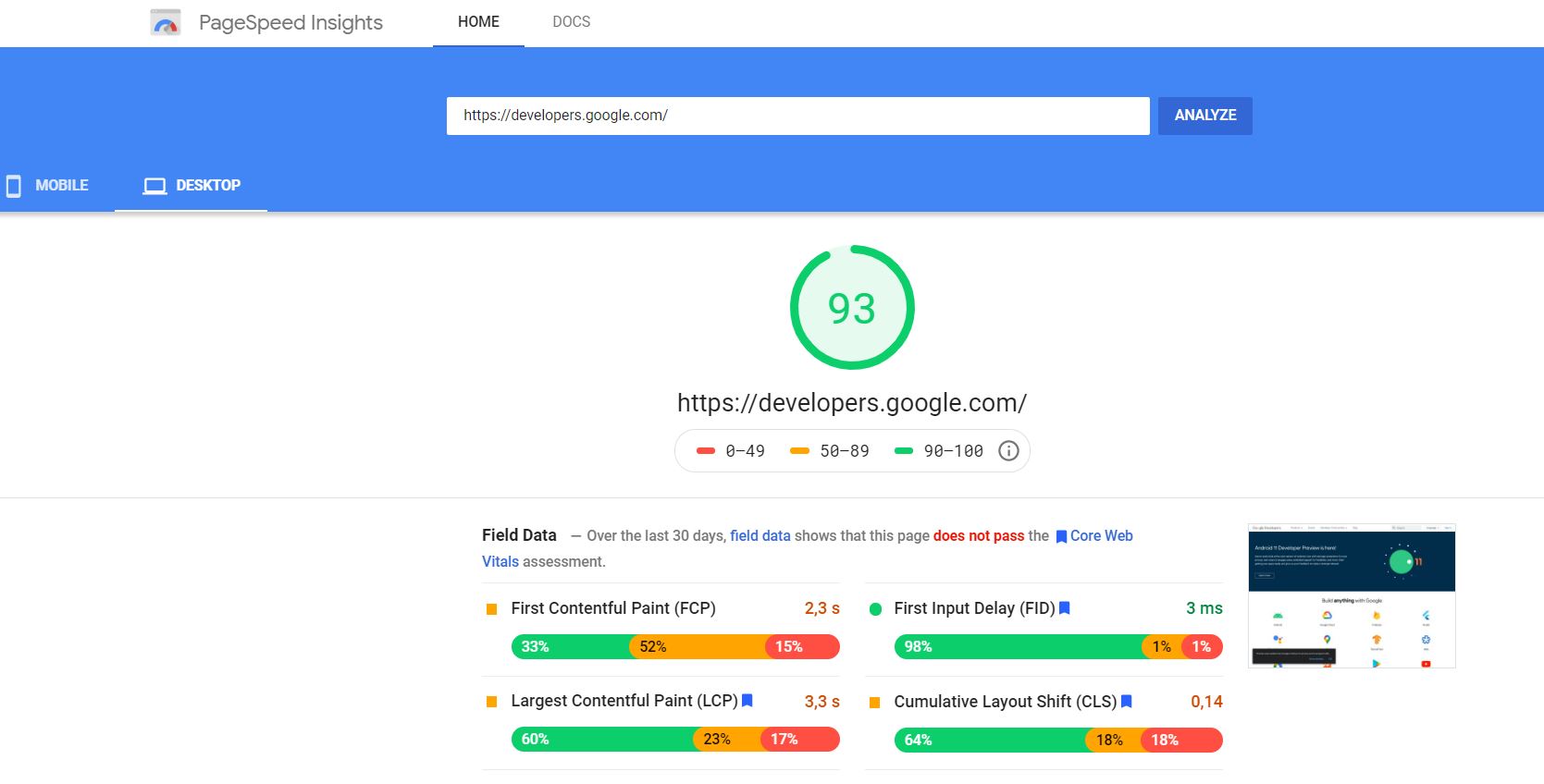The width and height of the screenshot is (1544, 784).
Task: Click the FCP orange 52% bar segment
Action: (698, 646)
